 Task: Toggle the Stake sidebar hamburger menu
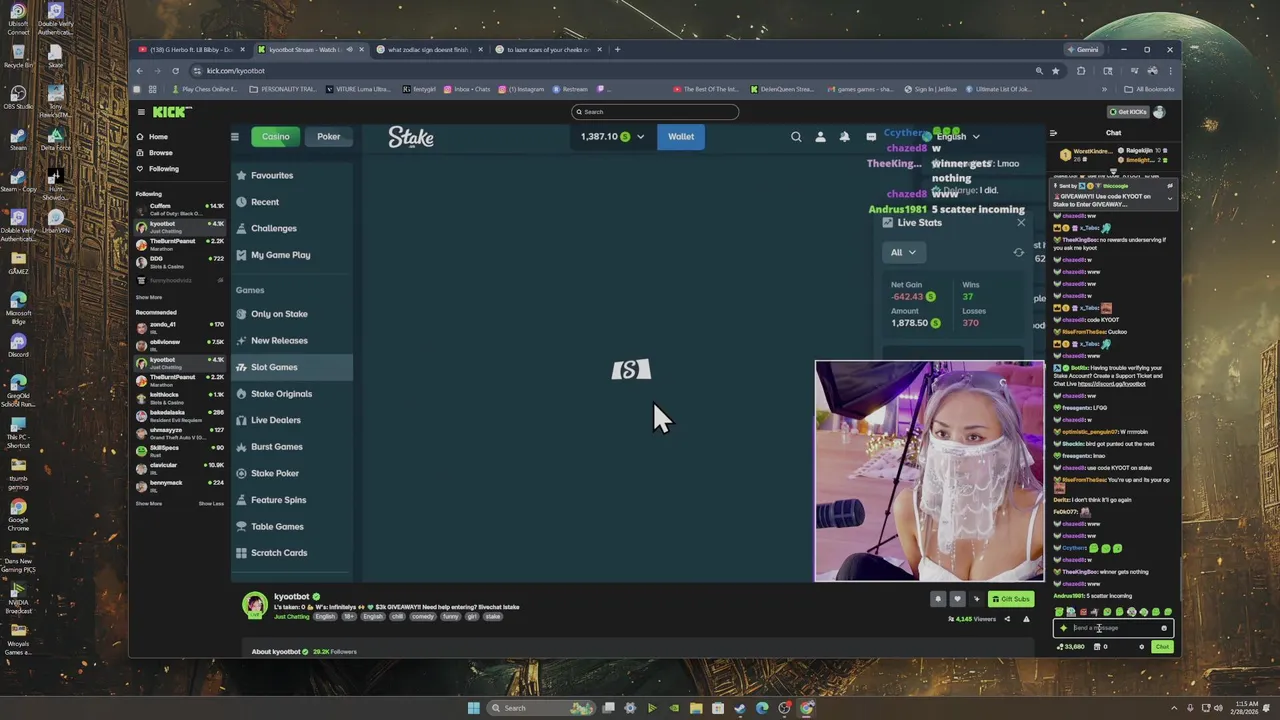coord(235,137)
